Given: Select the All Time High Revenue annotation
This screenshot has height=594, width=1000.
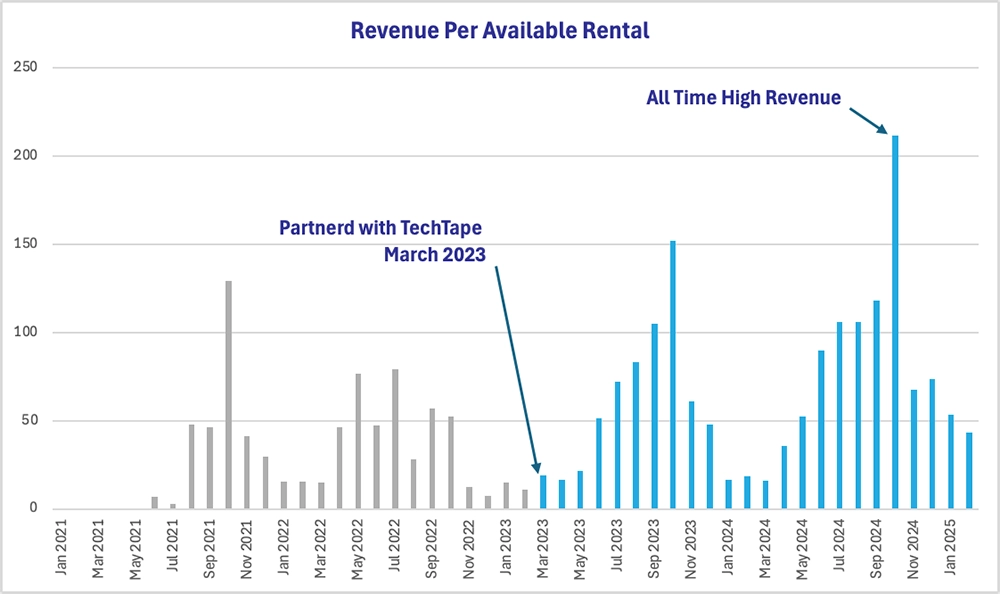Looking at the screenshot, I should coord(744,97).
